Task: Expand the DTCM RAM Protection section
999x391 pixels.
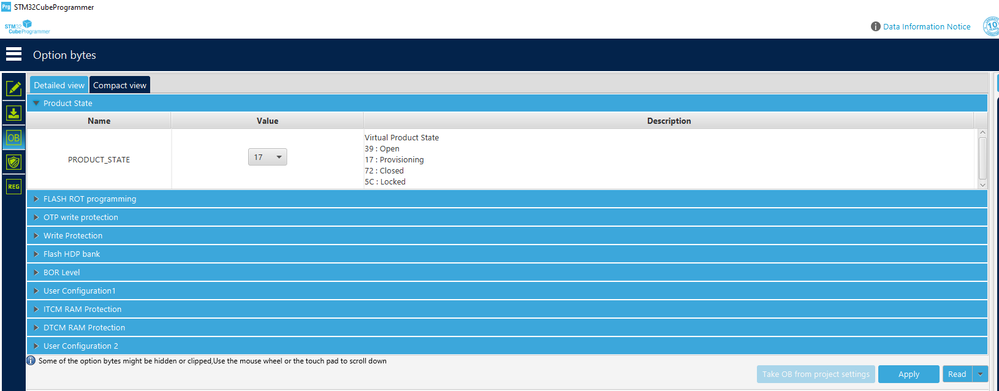Action: 507,327
